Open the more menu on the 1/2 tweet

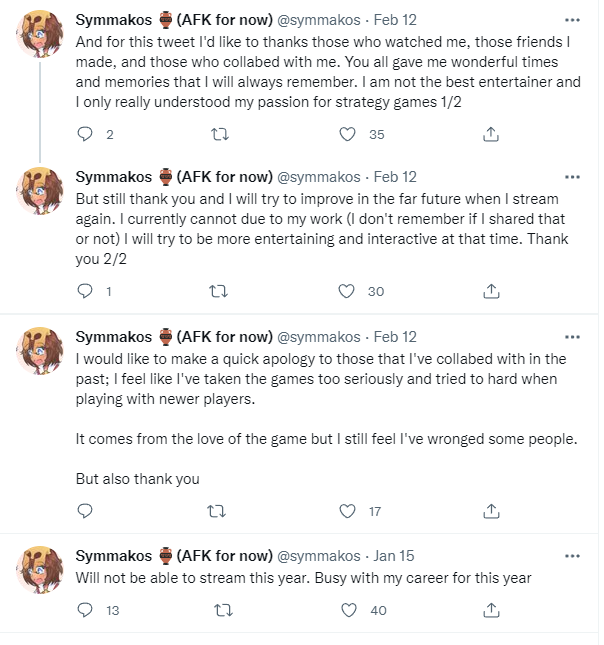click(572, 20)
